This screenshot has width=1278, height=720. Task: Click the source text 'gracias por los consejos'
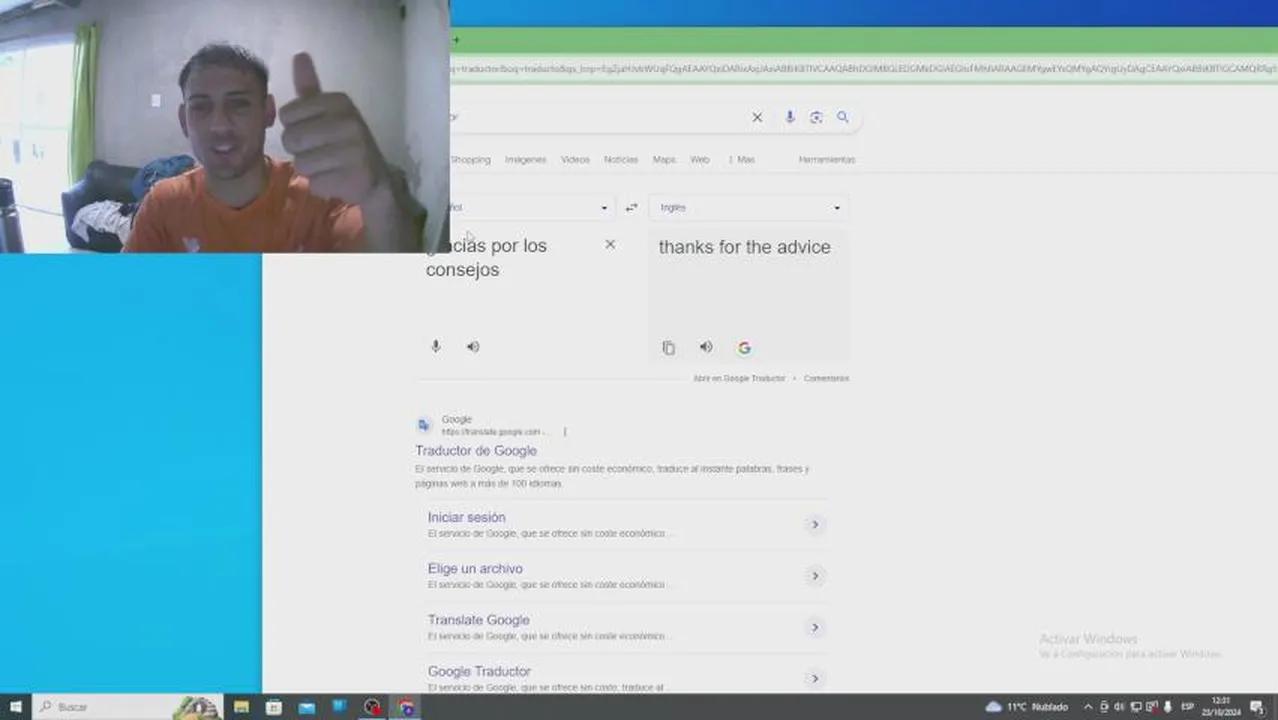coord(486,258)
